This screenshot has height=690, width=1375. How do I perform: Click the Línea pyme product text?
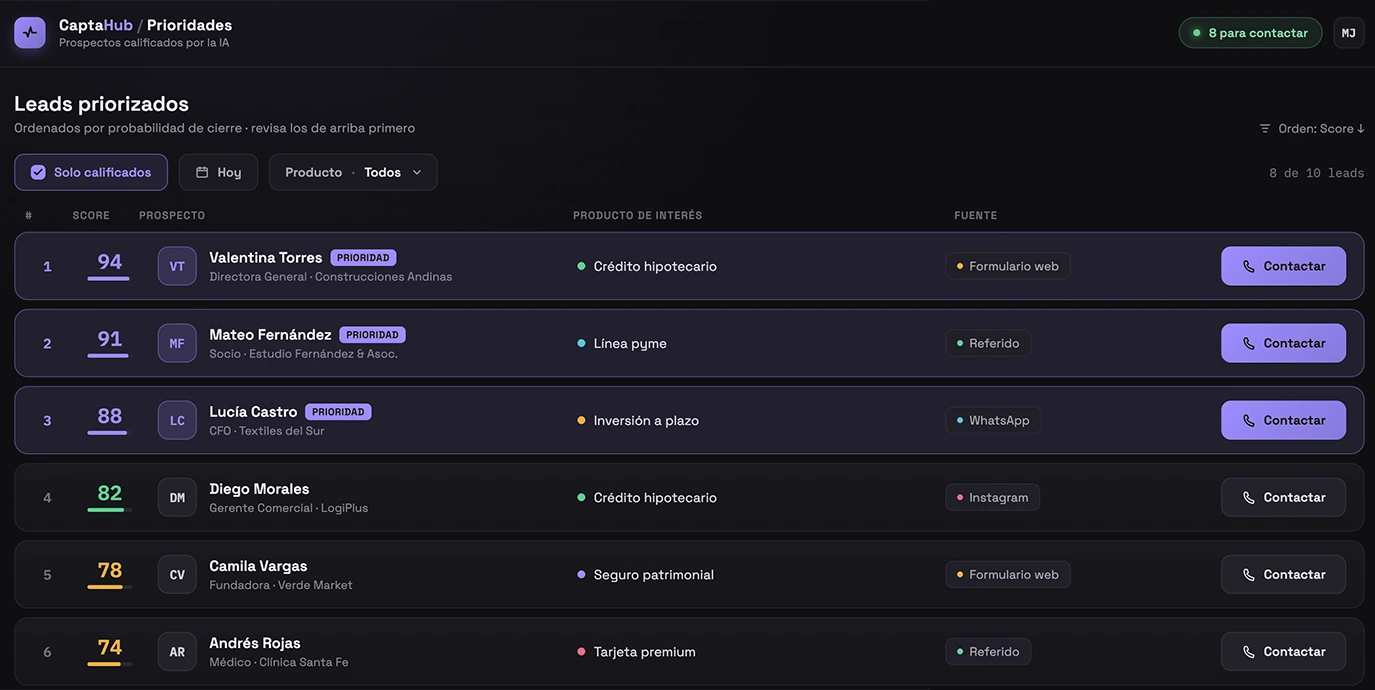[x=630, y=343]
